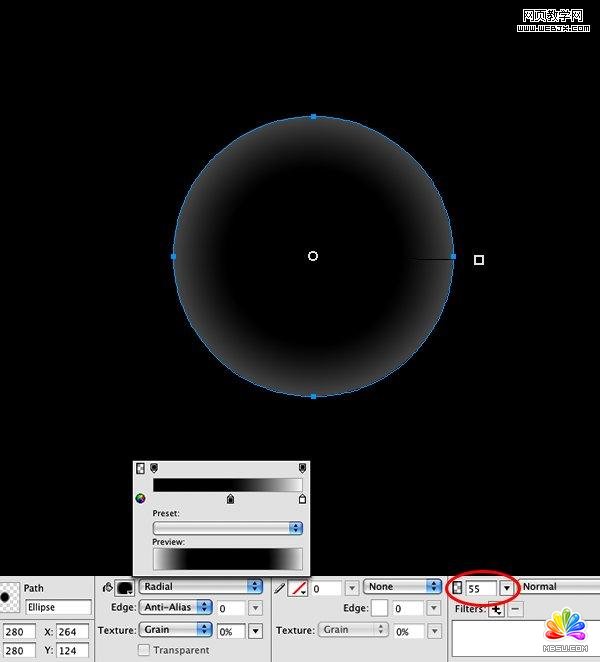Viewport: 600px width, 662px height.
Task: Expand the gradient Preset dropdown
Action: point(227,527)
